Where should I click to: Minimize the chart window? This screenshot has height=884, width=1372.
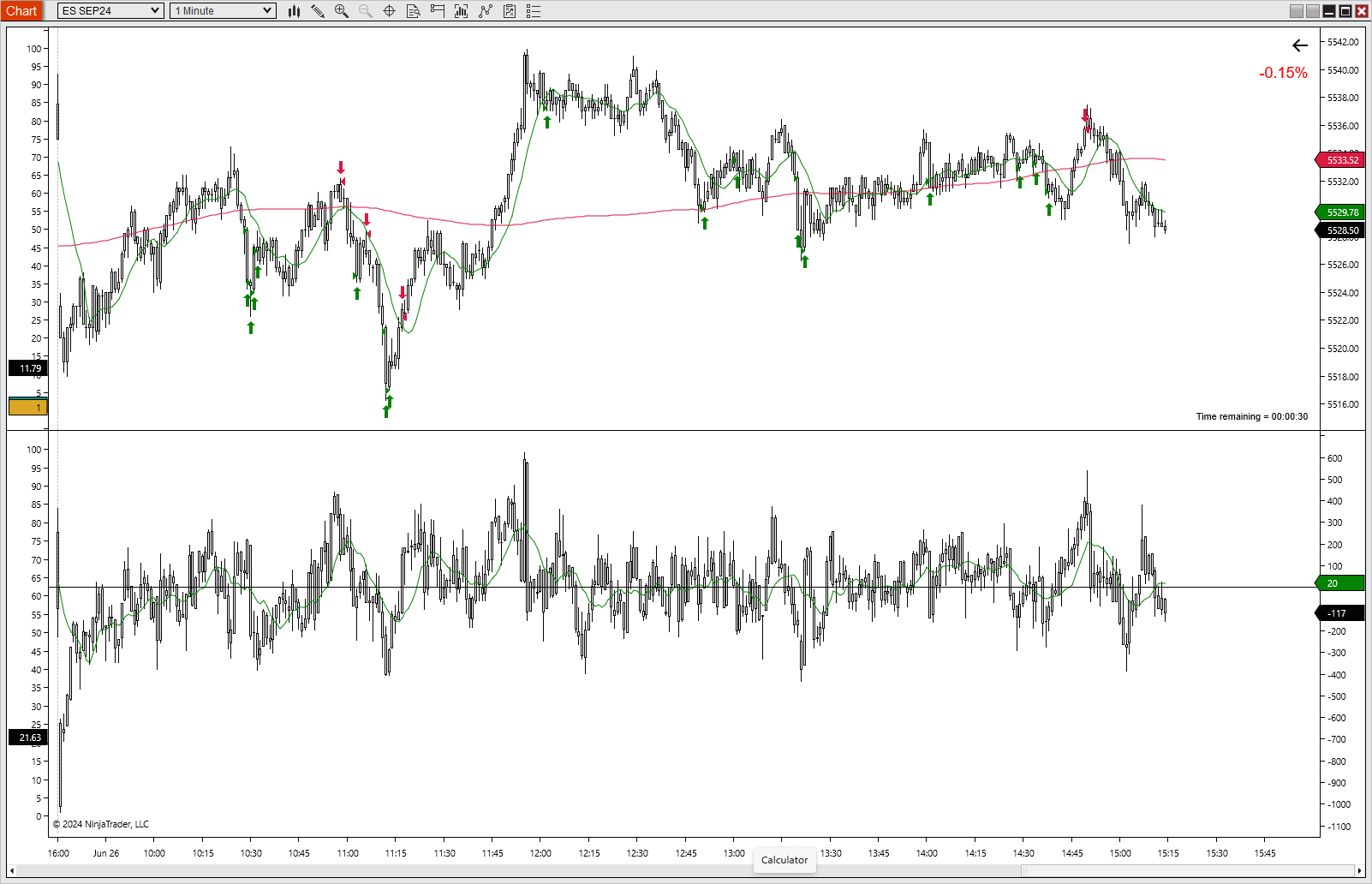[1329, 11]
